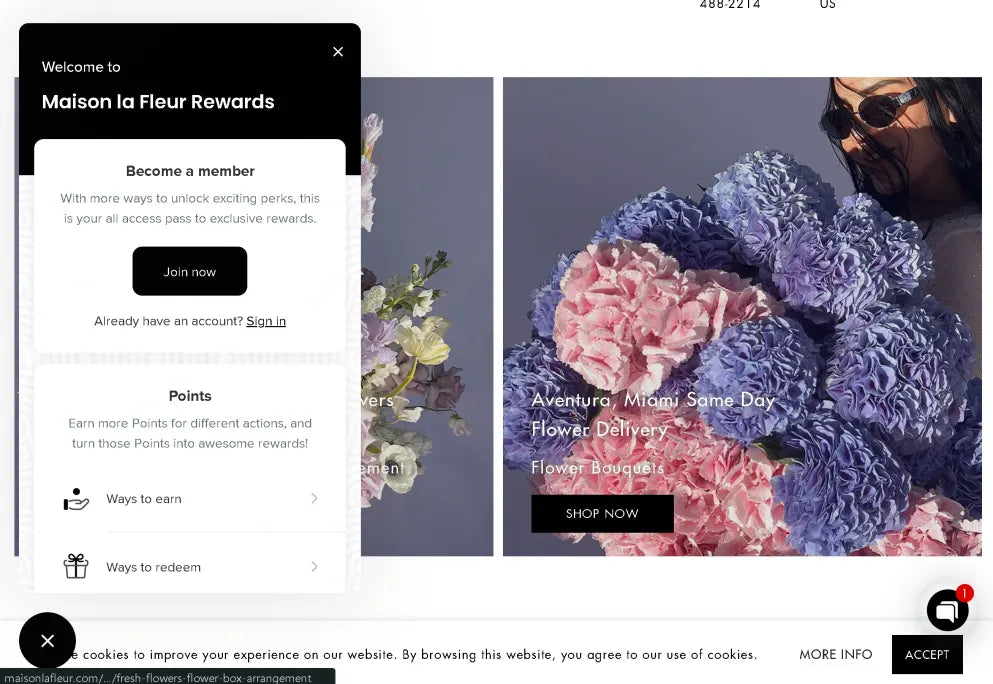
Task: Open the Sign in link
Action: (x=266, y=321)
